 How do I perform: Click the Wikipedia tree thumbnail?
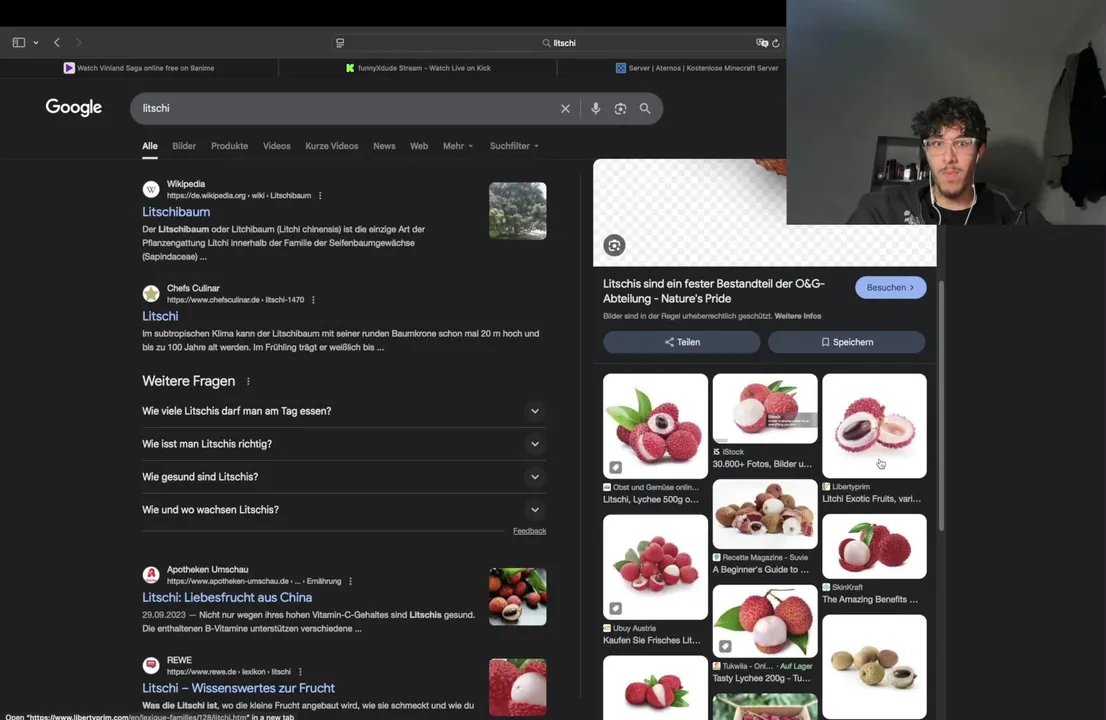pos(517,210)
